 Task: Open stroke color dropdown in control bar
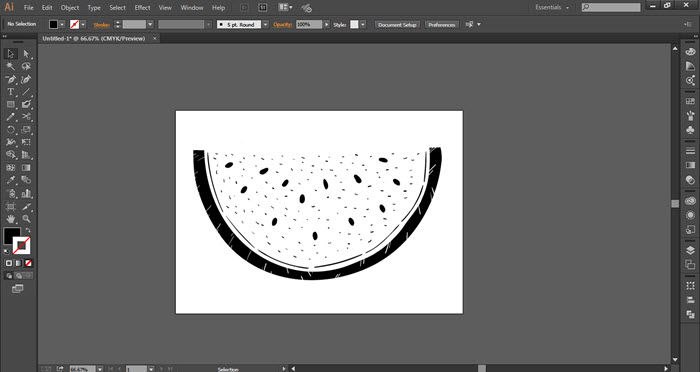pos(83,25)
